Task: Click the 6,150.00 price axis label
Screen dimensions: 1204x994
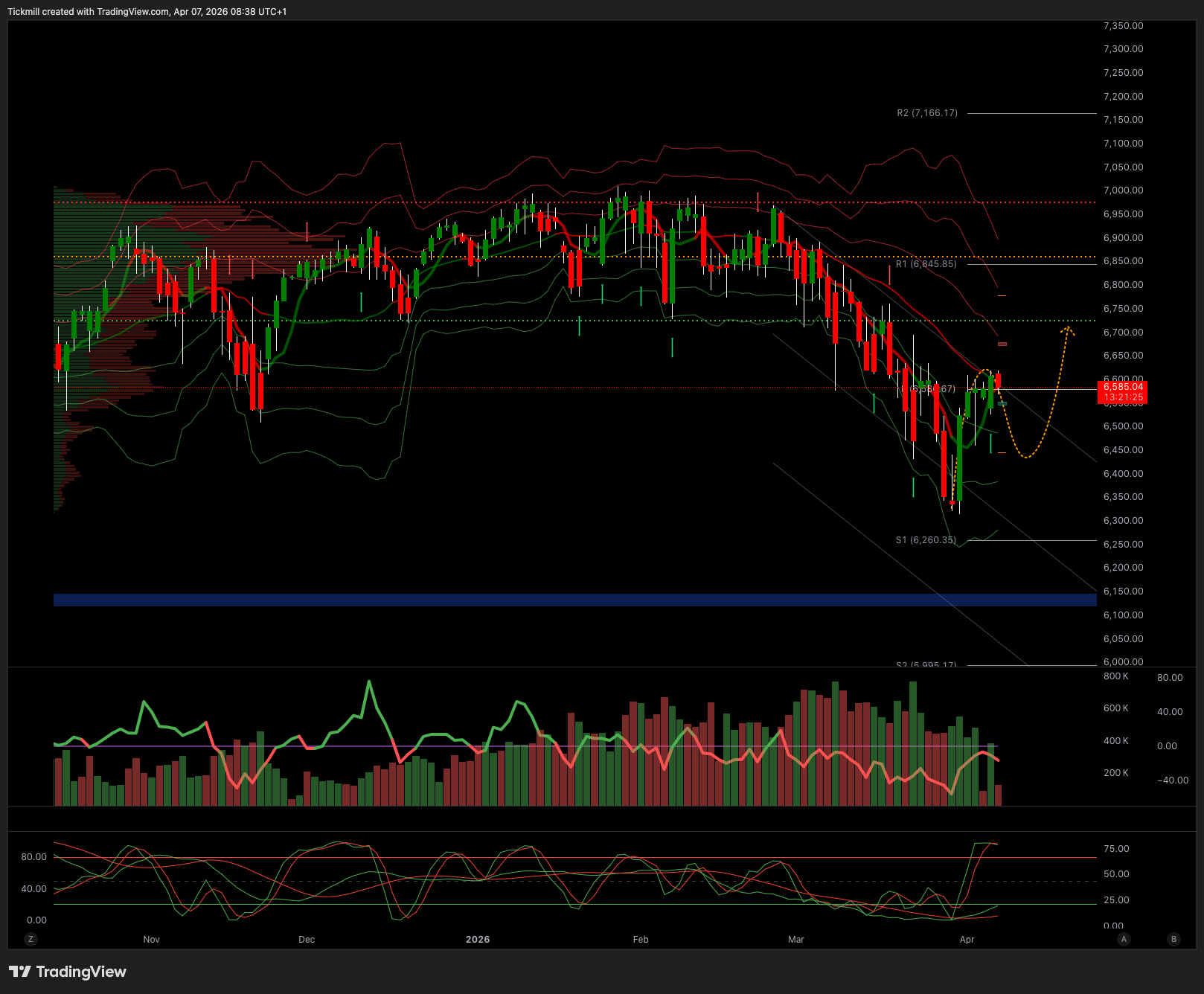Action: 1123,591
